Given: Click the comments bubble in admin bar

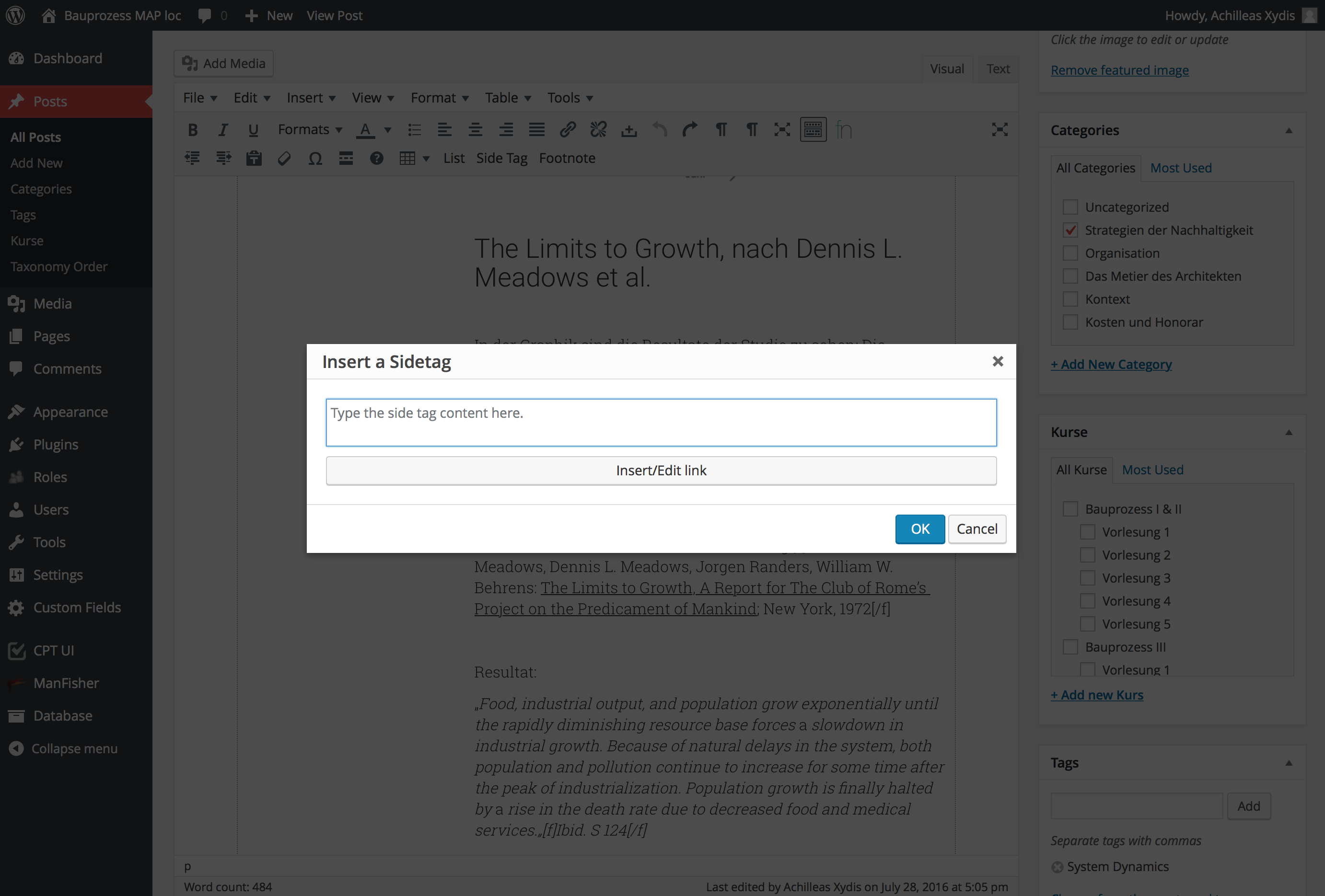Looking at the screenshot, I should 212,15.
